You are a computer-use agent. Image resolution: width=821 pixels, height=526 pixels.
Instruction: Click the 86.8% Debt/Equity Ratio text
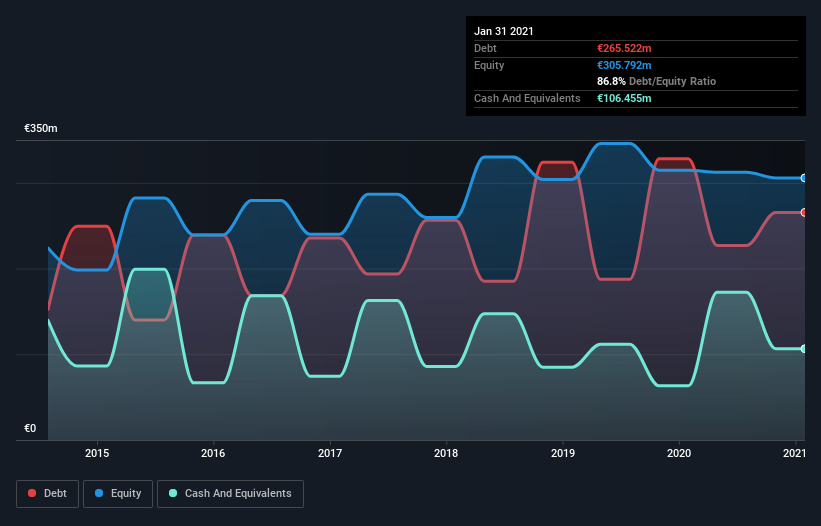pyautogui.click(x=657, y=82)
